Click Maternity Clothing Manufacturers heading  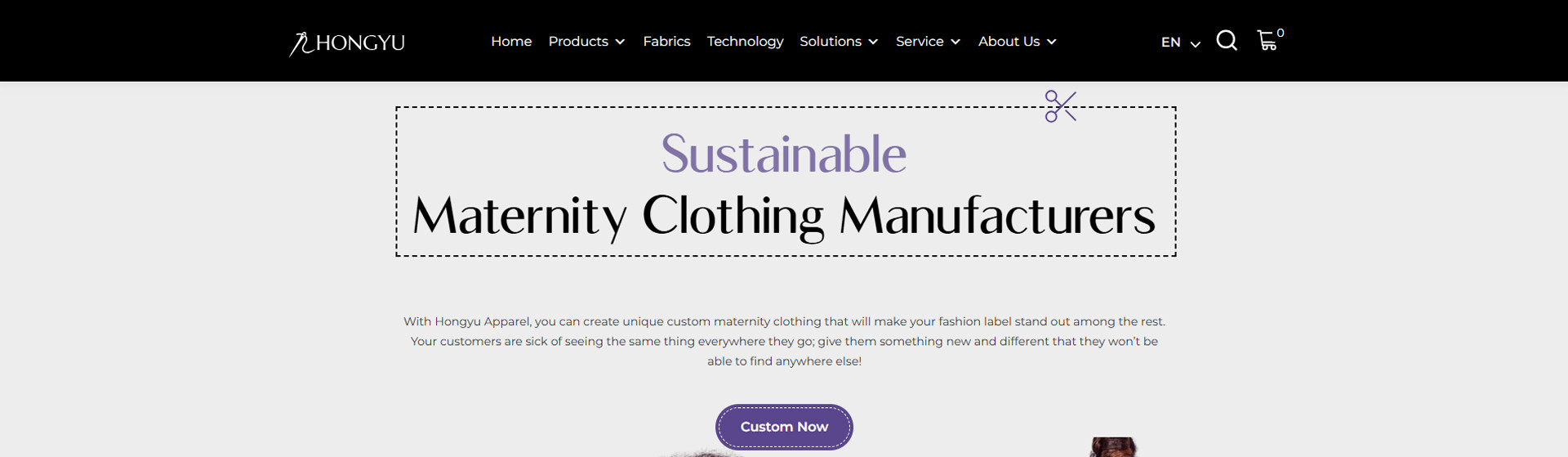pyautogui.click(x=784, y=217)
